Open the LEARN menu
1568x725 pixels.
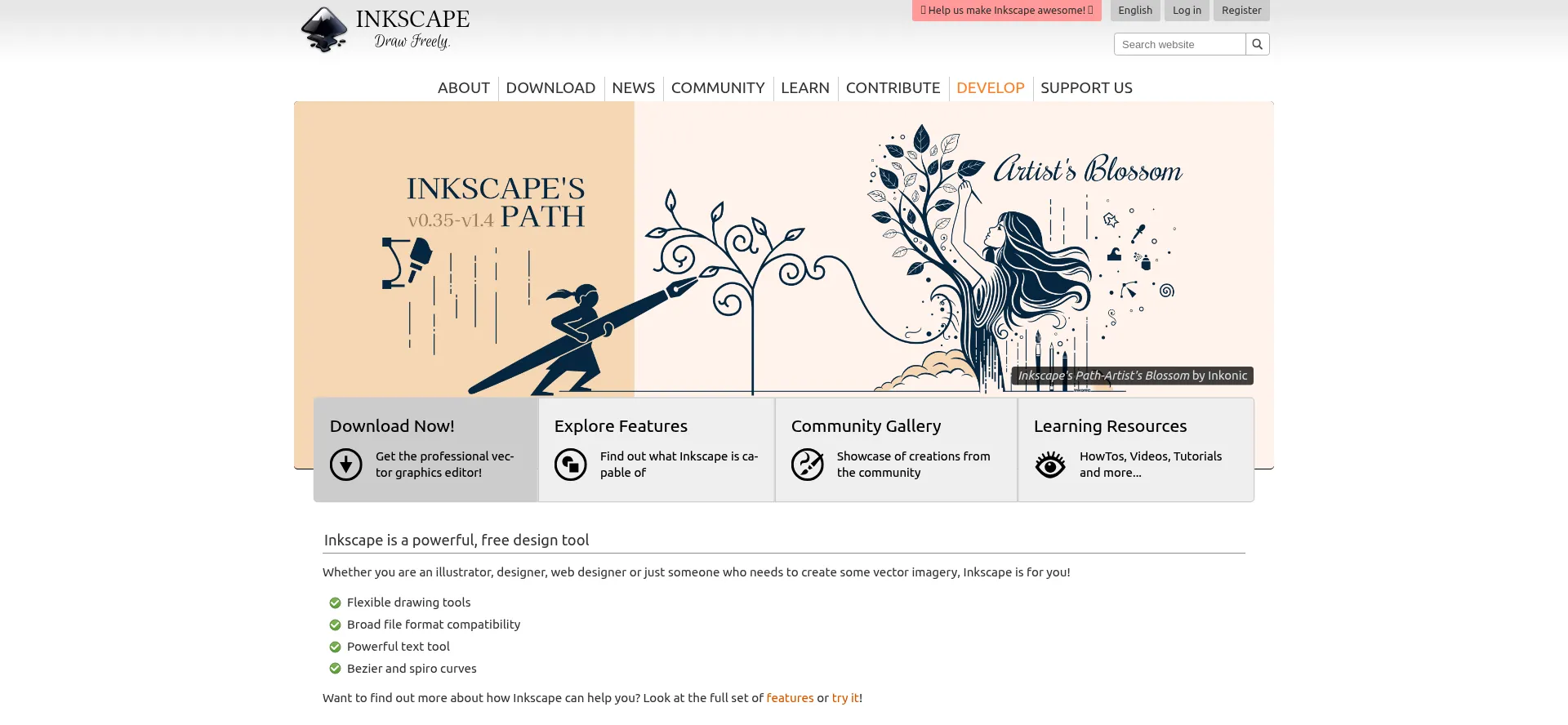tap(805, 87)
